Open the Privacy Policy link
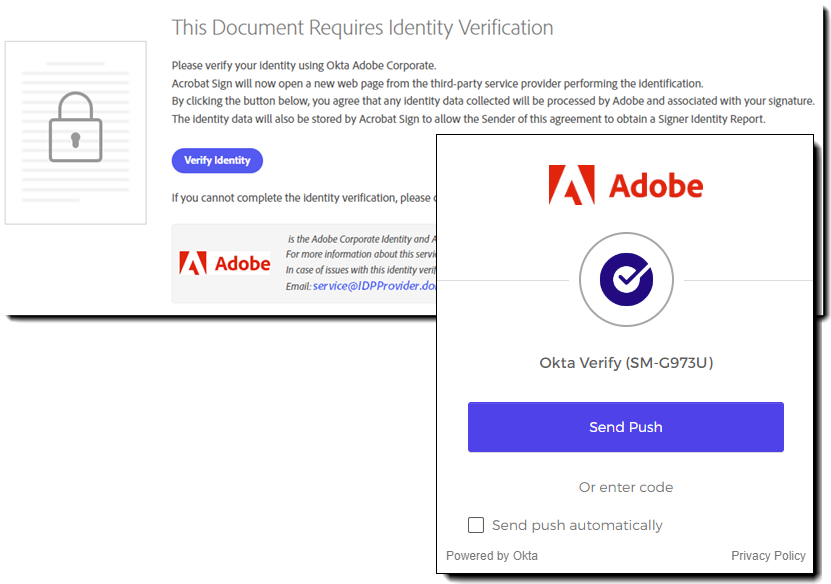Viewport: 831px width, 584px height. [768, 556]
